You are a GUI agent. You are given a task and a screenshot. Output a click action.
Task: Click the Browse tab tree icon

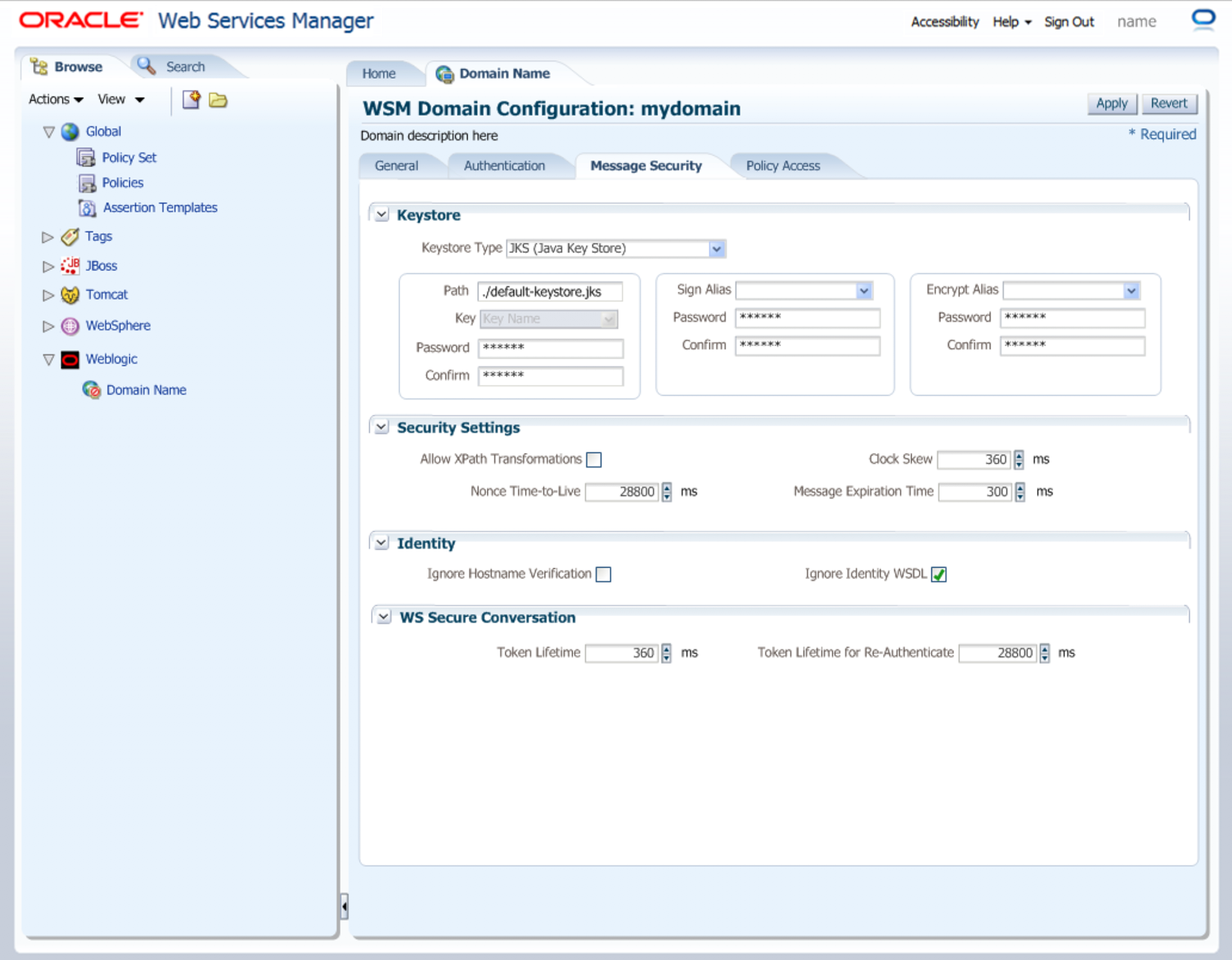(39, 67)
